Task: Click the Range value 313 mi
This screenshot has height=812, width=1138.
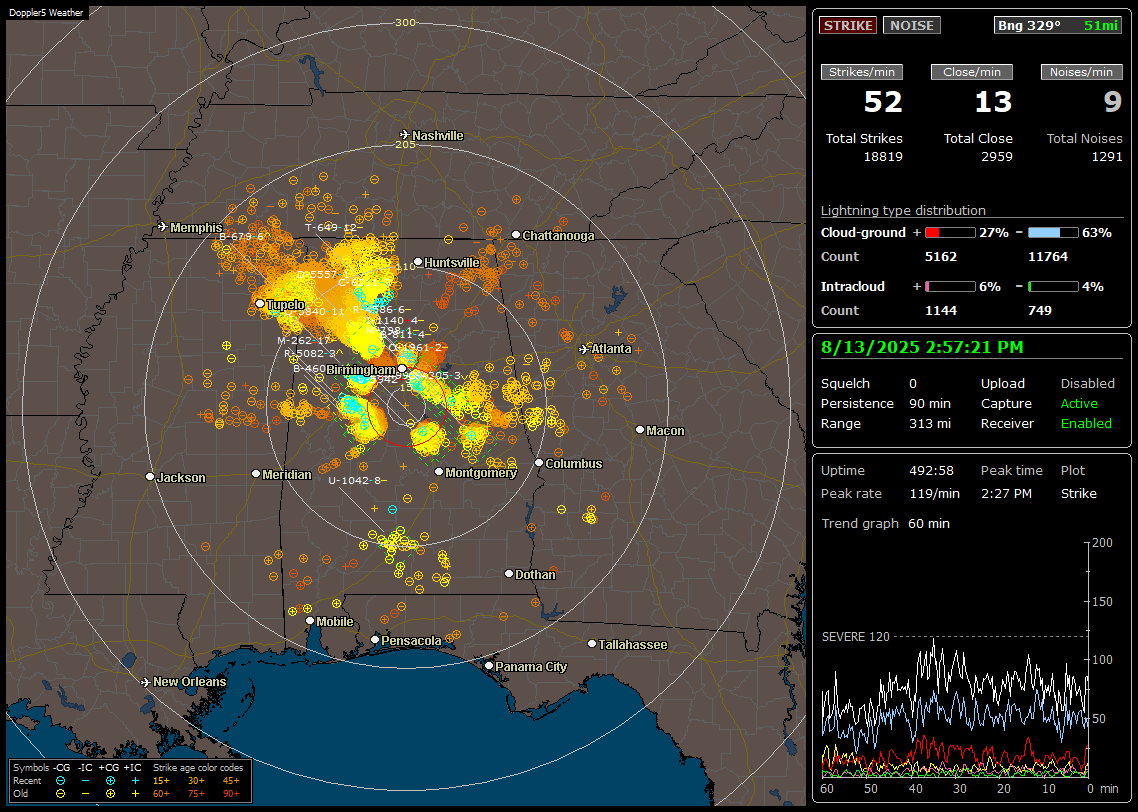Action: point(930,424)
